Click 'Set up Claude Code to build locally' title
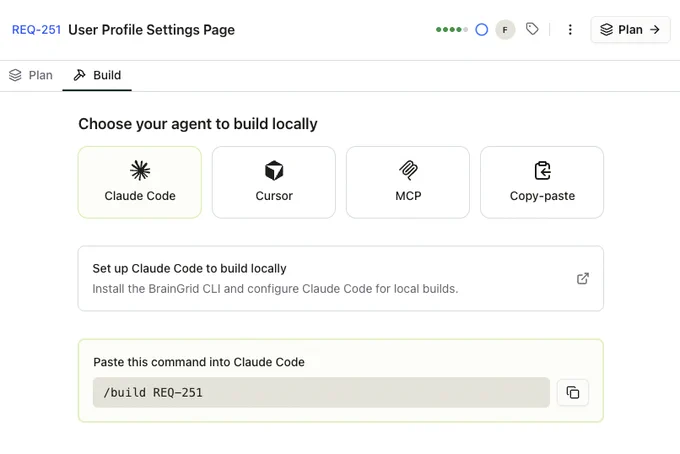Image resolution: width=680 pixels, height=454 pixels. pyautogui.click(x=190, y=268)
